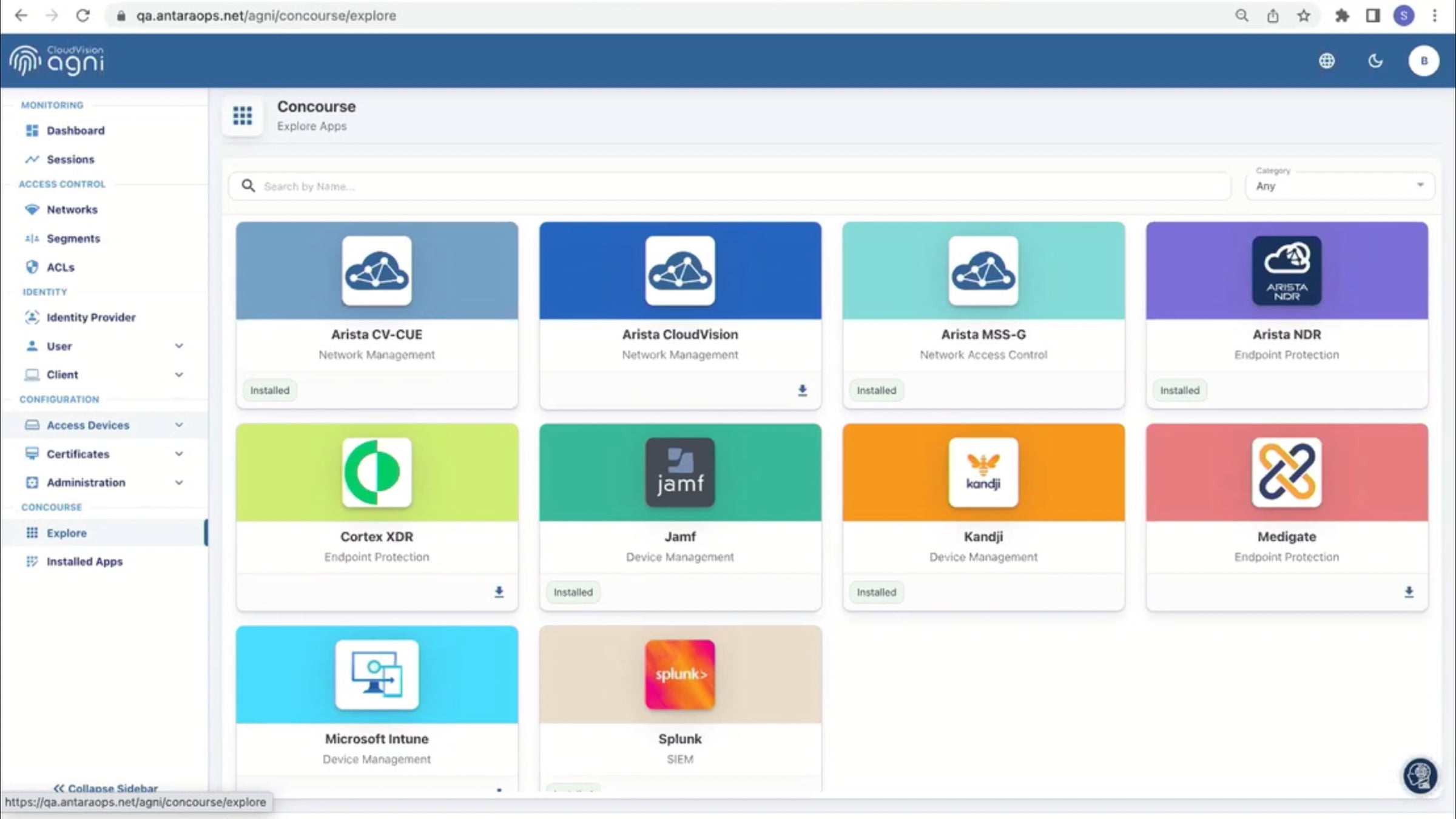The height and width of the screenshot is (819, 1456).
Task: Expand the User menu chevron
Action: [179, 346]
